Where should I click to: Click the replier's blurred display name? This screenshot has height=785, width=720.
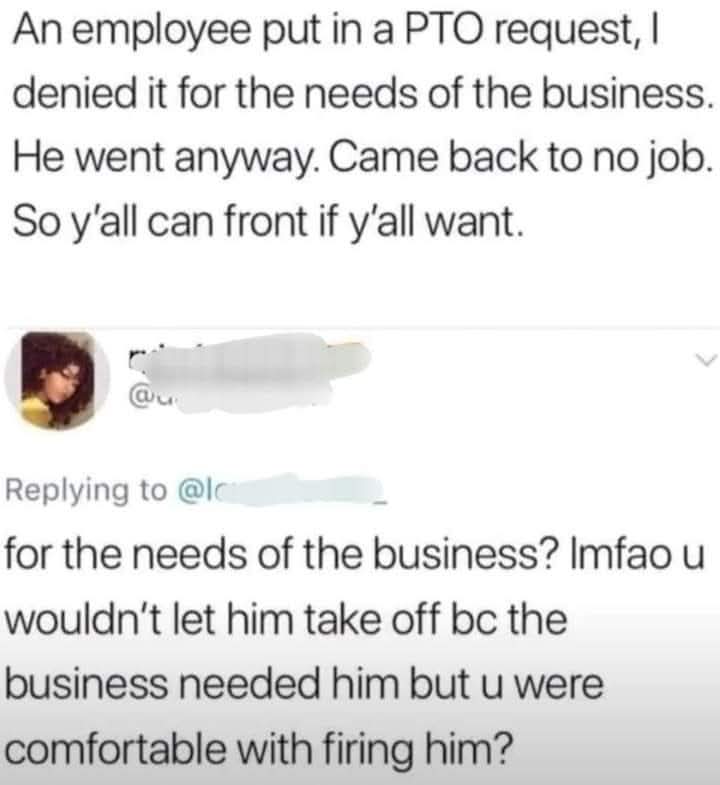249,358
